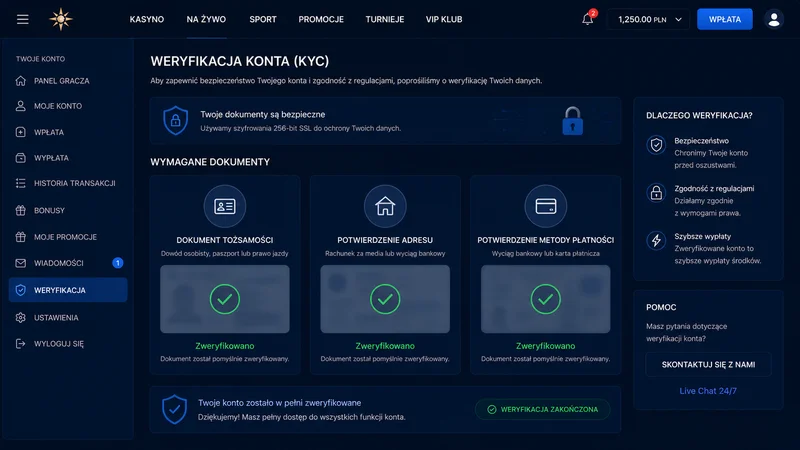Click the sun logo in the header
Viewport: 800px width, 450px height.
(61, 19)
